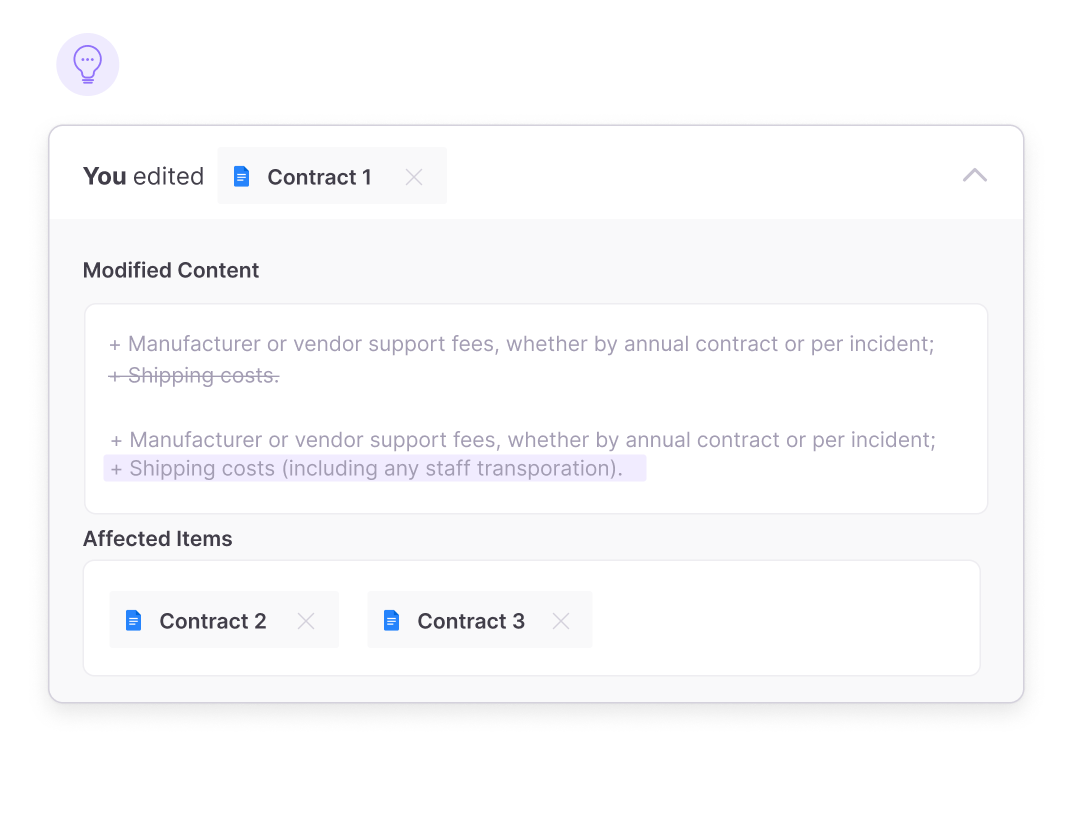Click the bold "You" text in header
Viewport: 1070px width, 826px height.
104,177
